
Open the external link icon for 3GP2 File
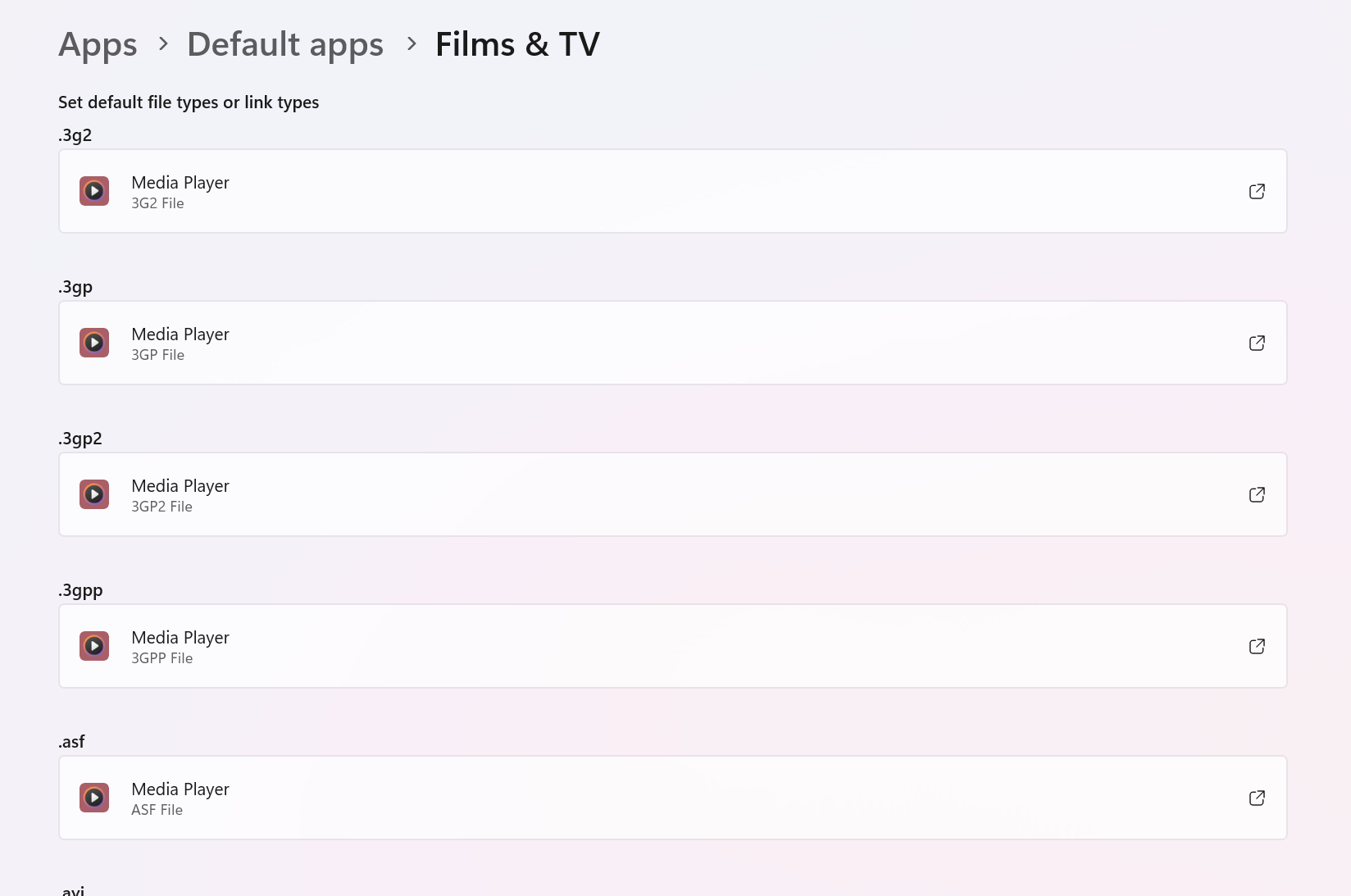tap(1257, 494)
